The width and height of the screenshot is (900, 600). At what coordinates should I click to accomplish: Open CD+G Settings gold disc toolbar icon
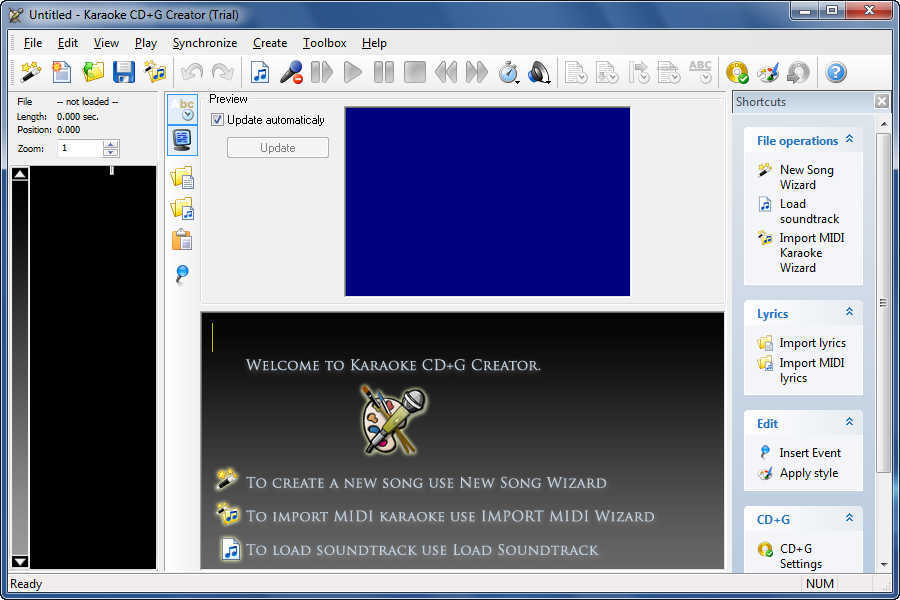(737, 72)
